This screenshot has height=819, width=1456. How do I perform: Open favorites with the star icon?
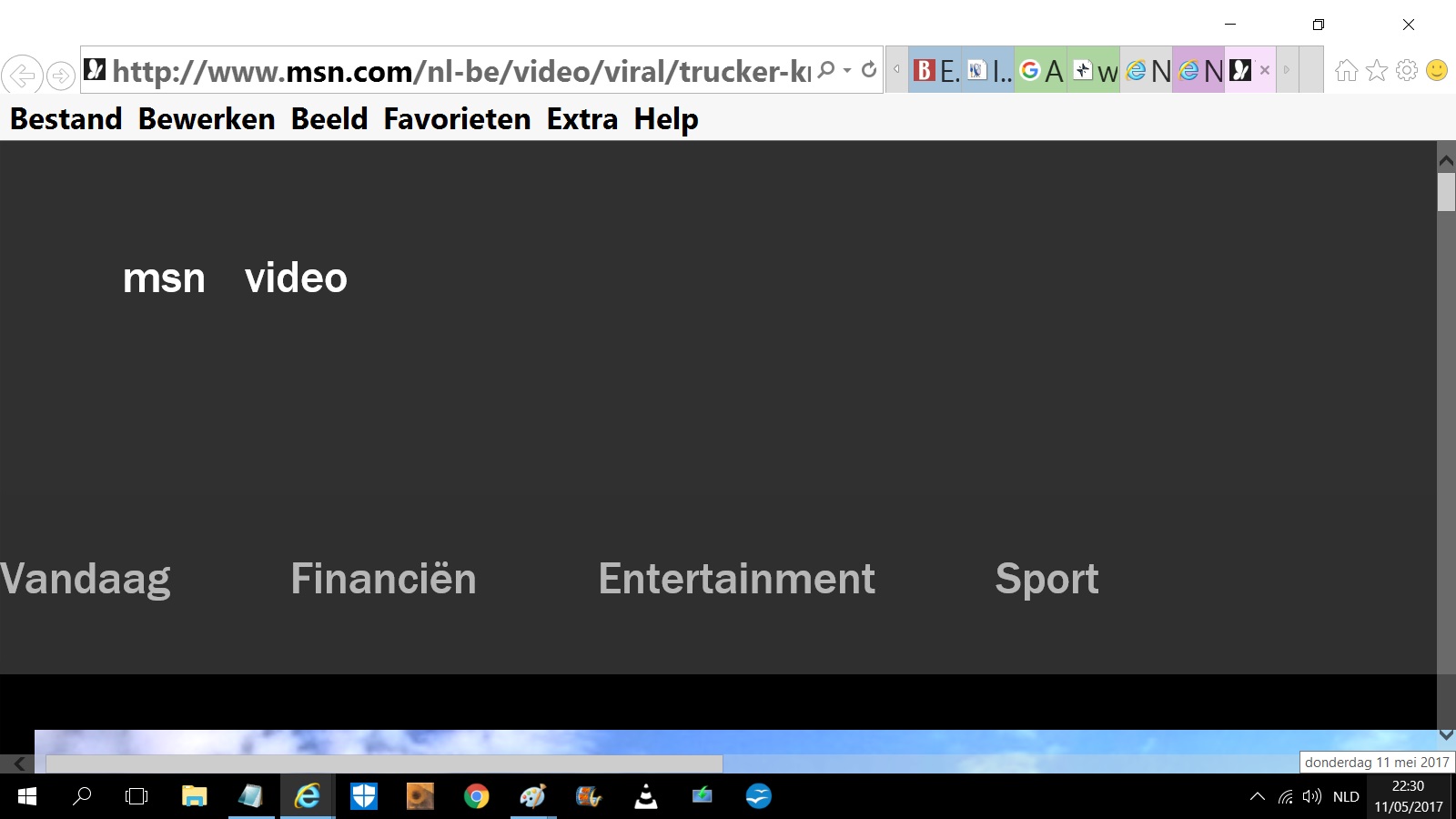tap(1377, 70)
